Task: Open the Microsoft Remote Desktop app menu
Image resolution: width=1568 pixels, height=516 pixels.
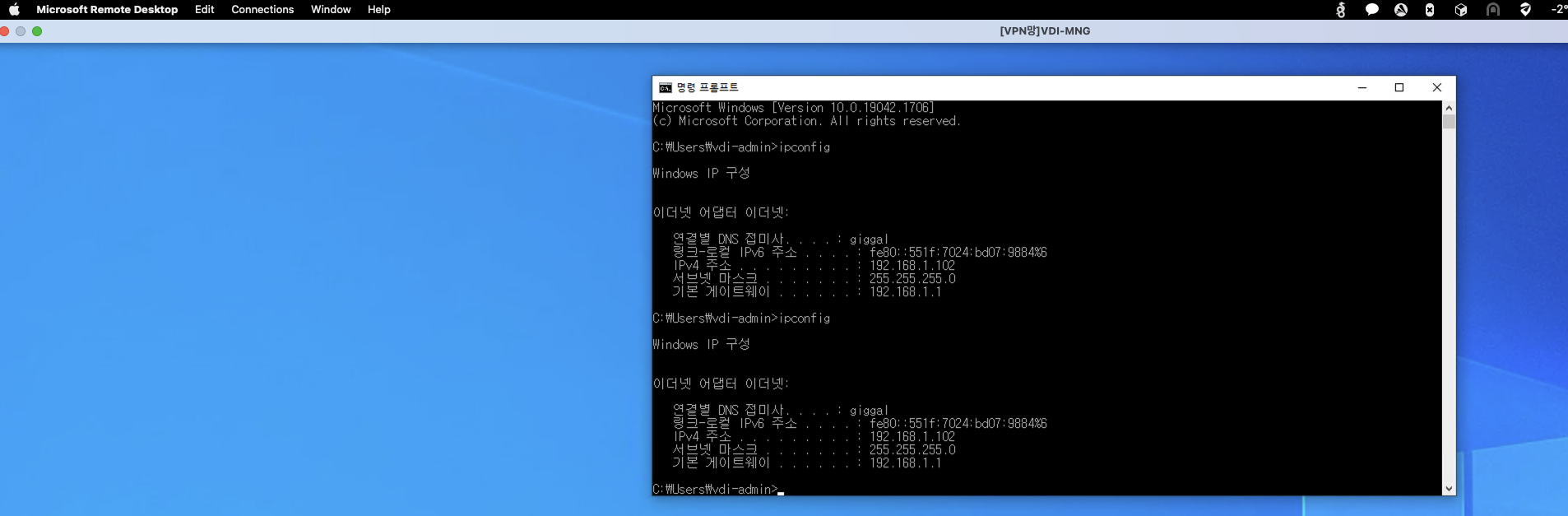Action: 107,10
